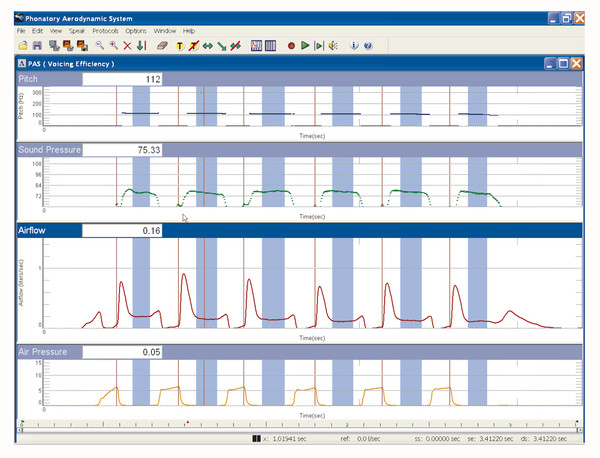Screen dimensions: 600x458
Task: Click the speaker audio icon
Action: [332, 45]
